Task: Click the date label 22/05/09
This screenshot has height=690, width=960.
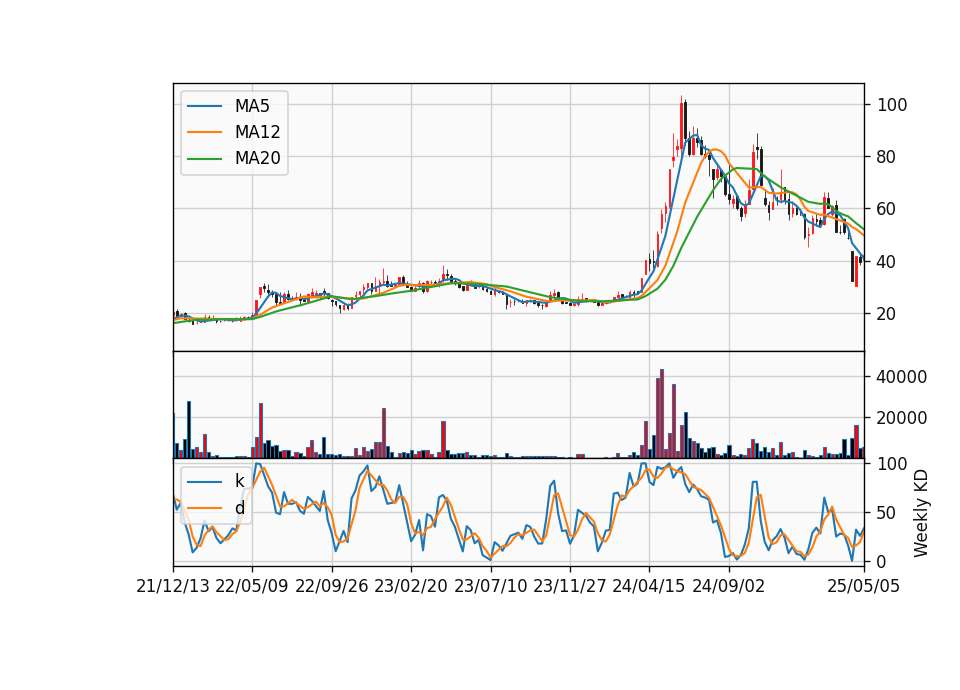Action: click(x=252, y=586)
